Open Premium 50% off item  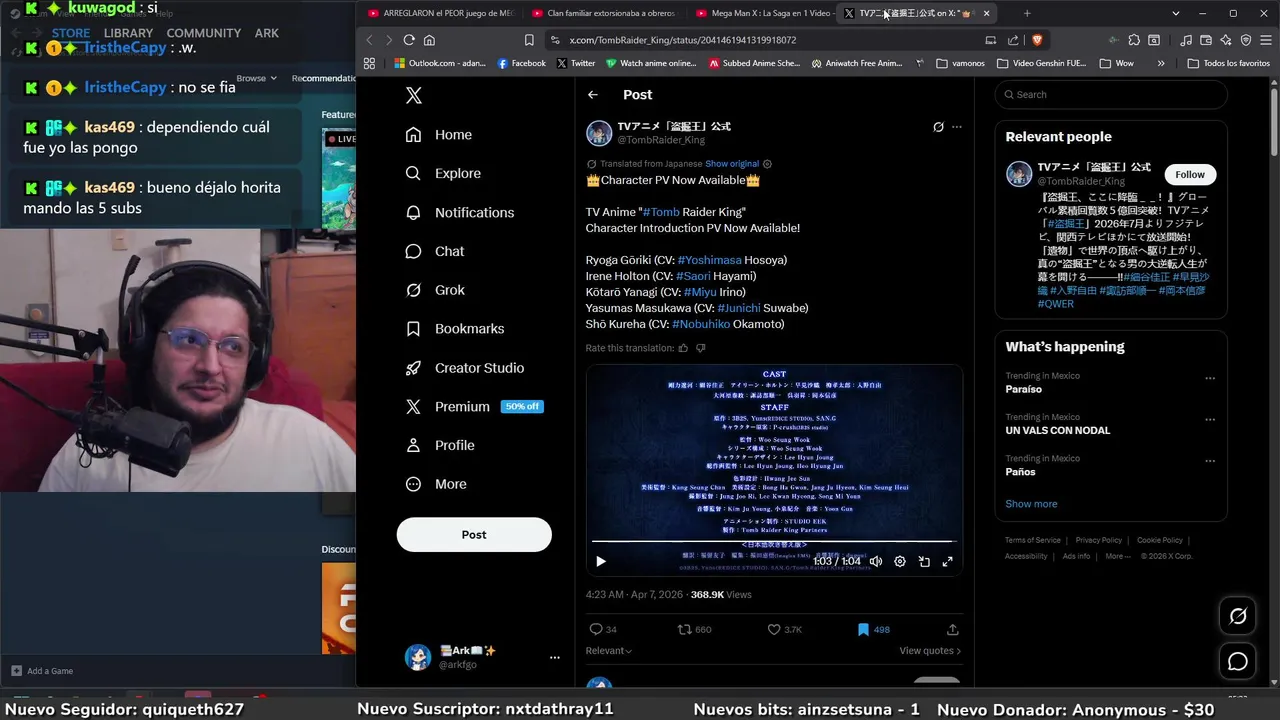point(473,406)
